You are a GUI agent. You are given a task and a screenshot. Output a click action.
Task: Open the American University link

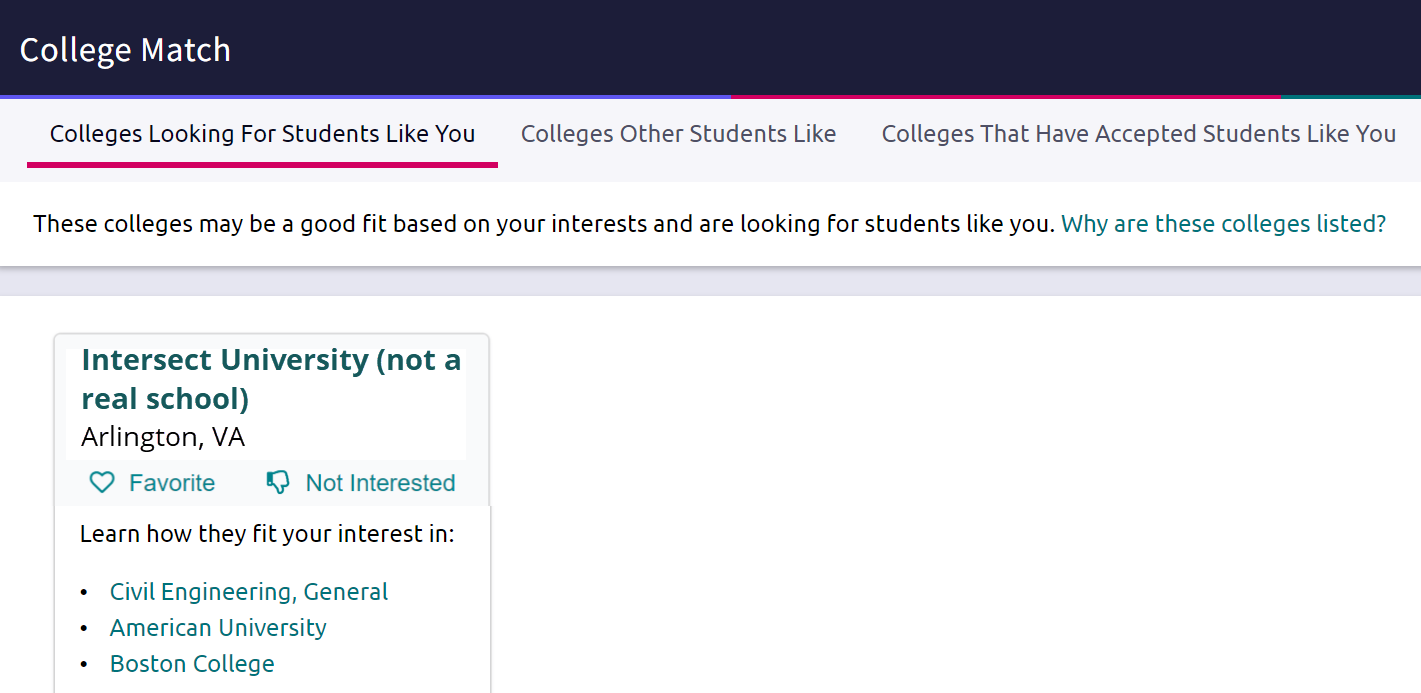click(217, 627)
